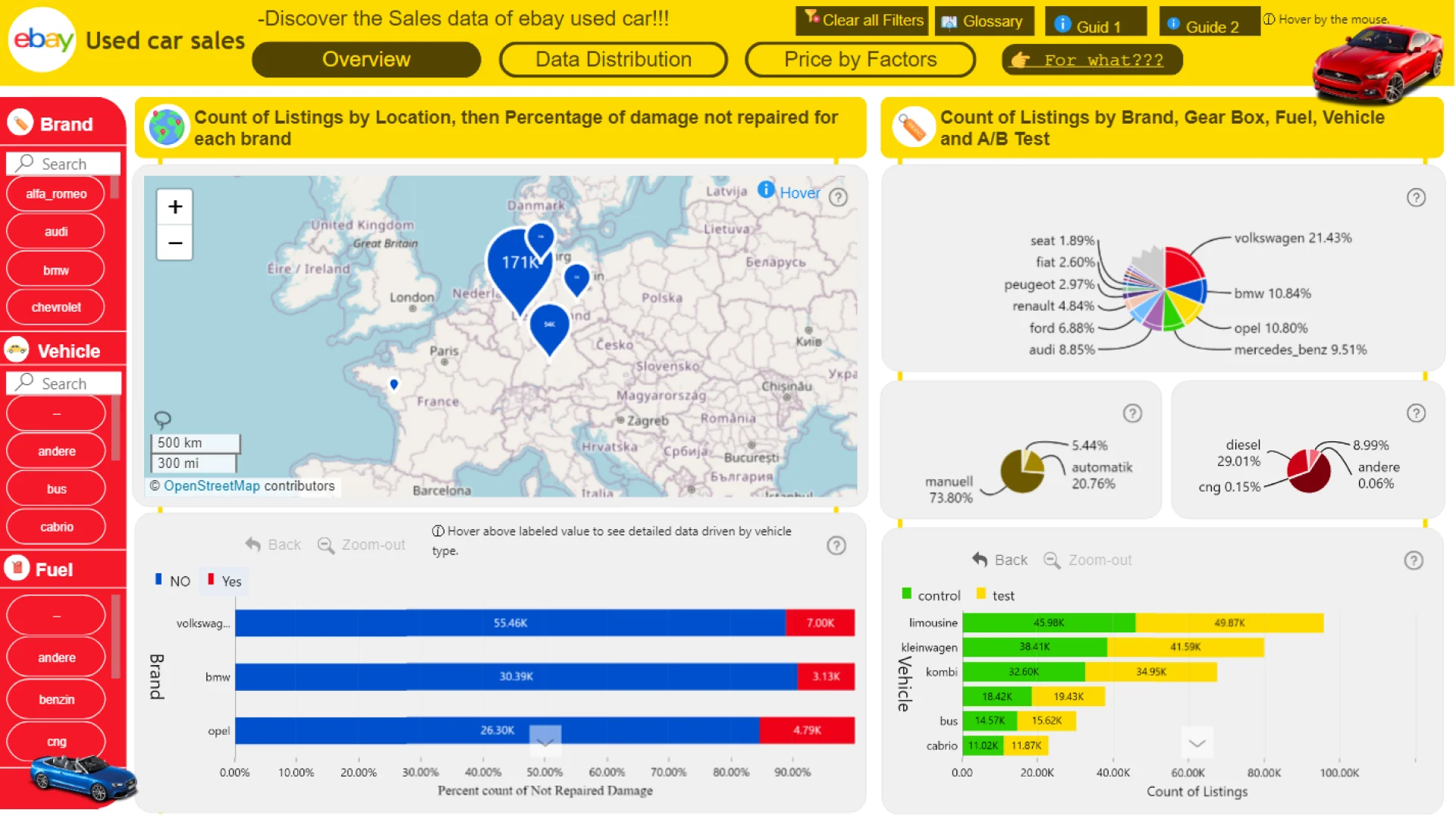Image resolution: width=1456 pixels, height=819 pixels.
Task: Select audi brand filter
Action: point(55,231)
